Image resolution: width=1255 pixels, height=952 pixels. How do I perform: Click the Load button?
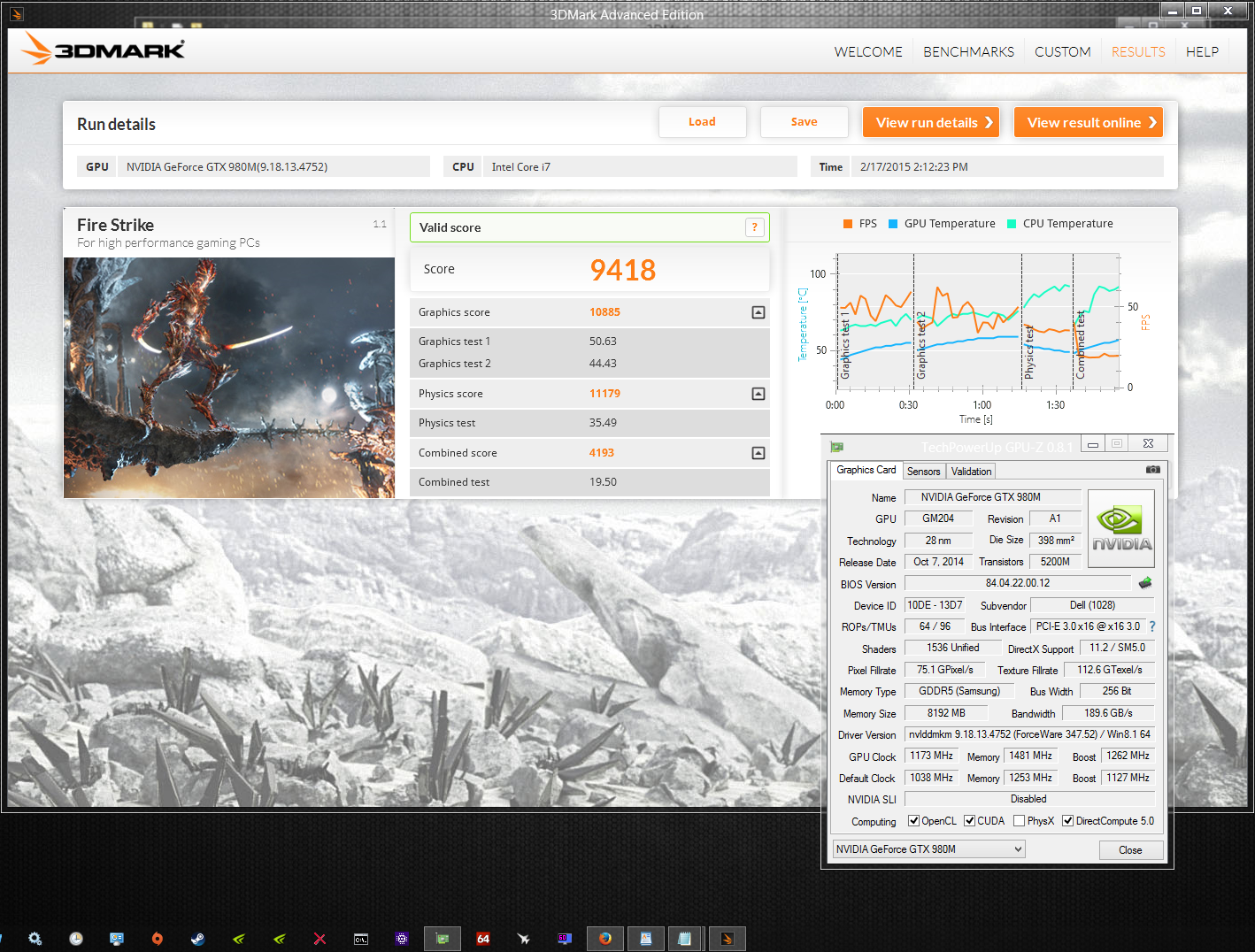tap(702, 122)
